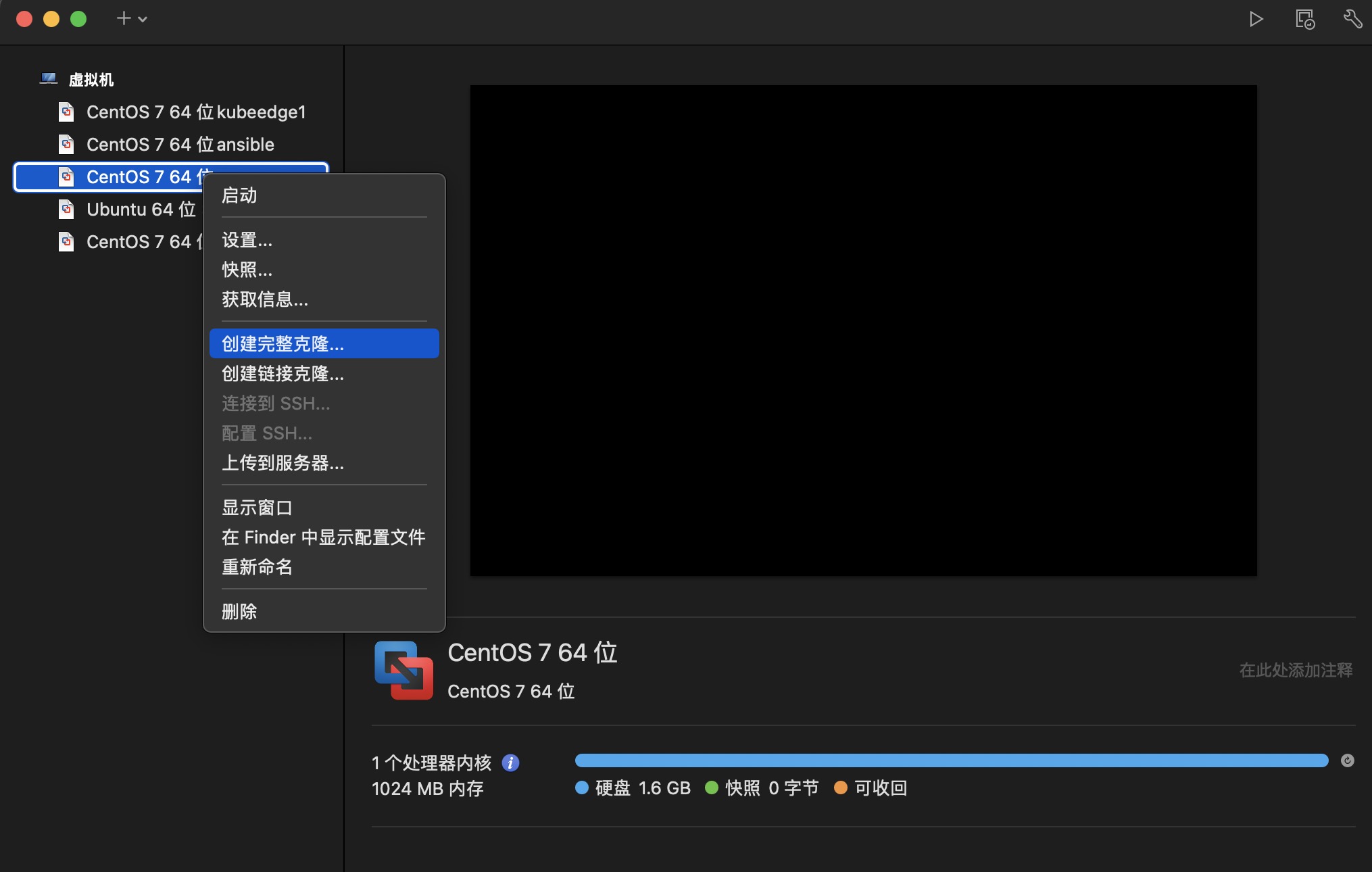Choose 上传到服务器... menu entry
Screen dimensions: 1372x872
coord(324,463)
